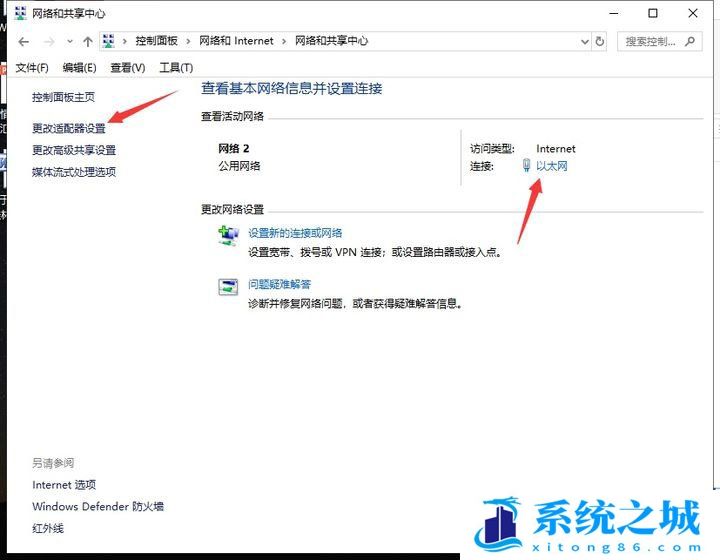Click the forward navigation arrow
The width and height of the screenshot is (720, 560).
[x=49, y=42]
